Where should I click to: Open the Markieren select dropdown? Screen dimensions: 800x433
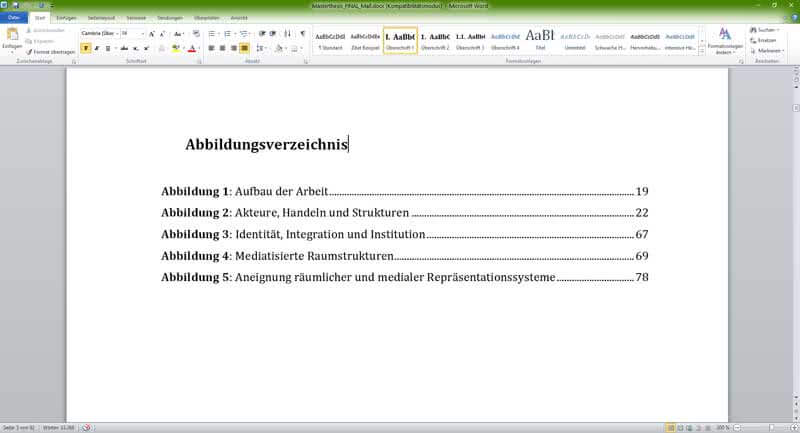(767, 51)
